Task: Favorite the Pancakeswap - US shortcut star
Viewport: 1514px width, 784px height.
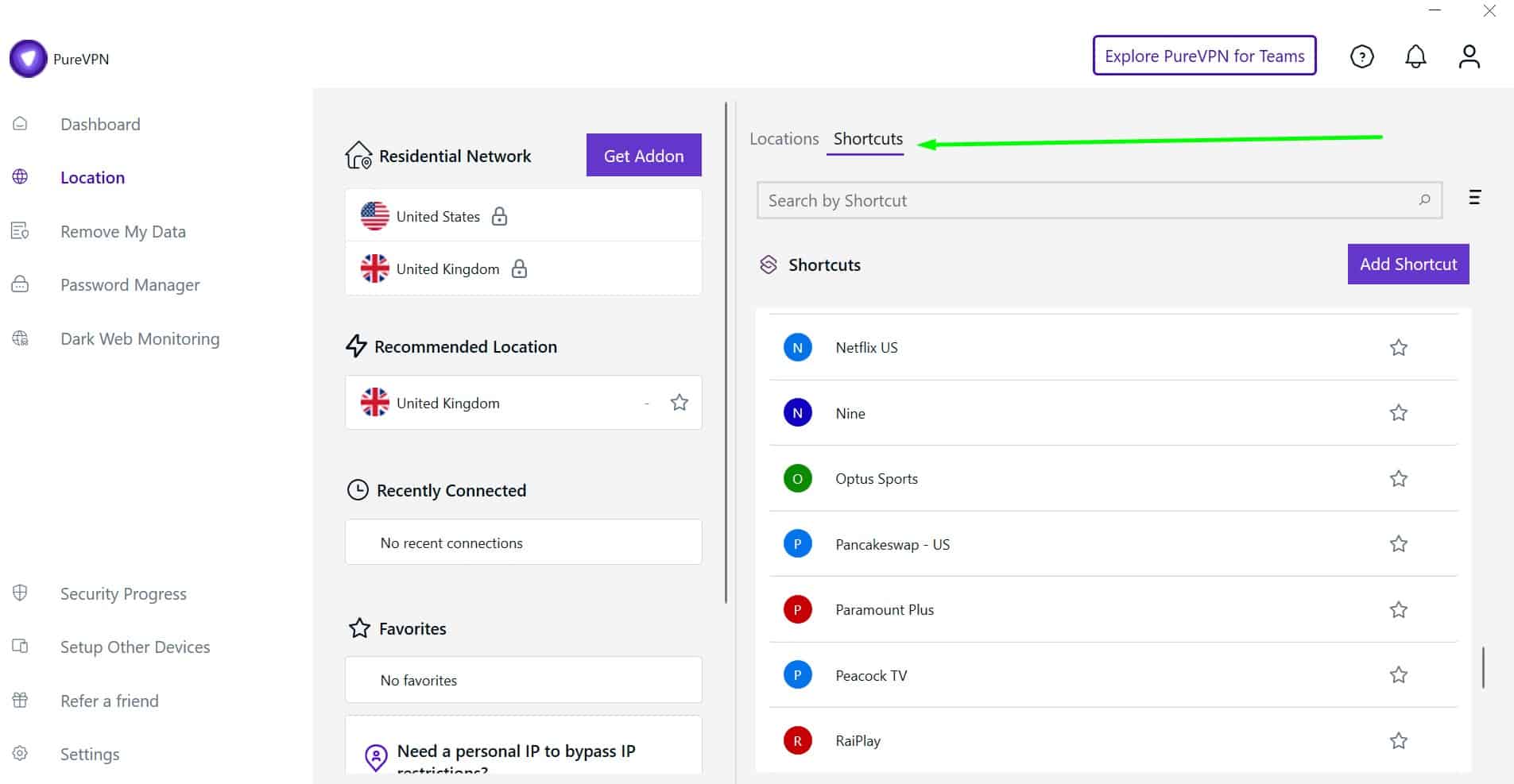Action: (x=1399, y=543)
